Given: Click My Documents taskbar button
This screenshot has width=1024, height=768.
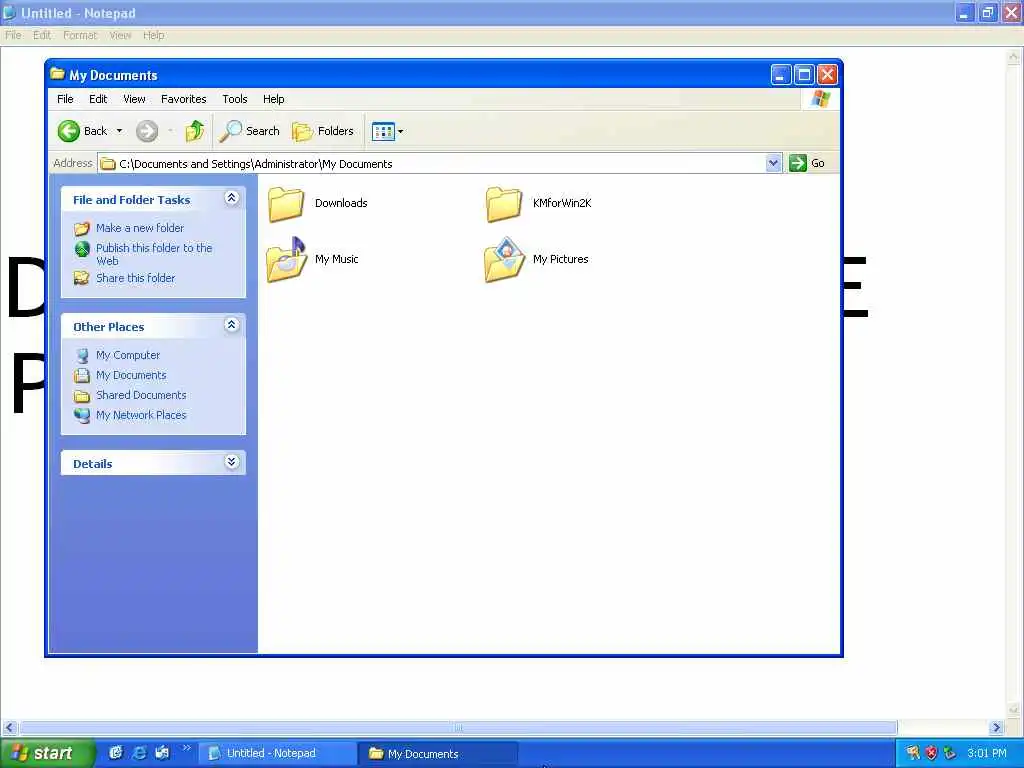Looking at the screenshot, I should pyautogui.click(x=437, y=754).
